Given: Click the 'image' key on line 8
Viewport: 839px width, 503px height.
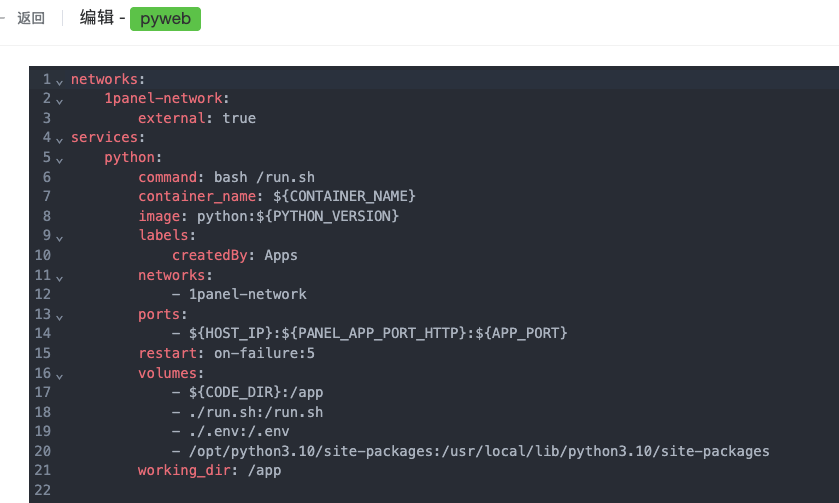Looking at the screenshot, I should pyautogui.click(x=159, y=216).
